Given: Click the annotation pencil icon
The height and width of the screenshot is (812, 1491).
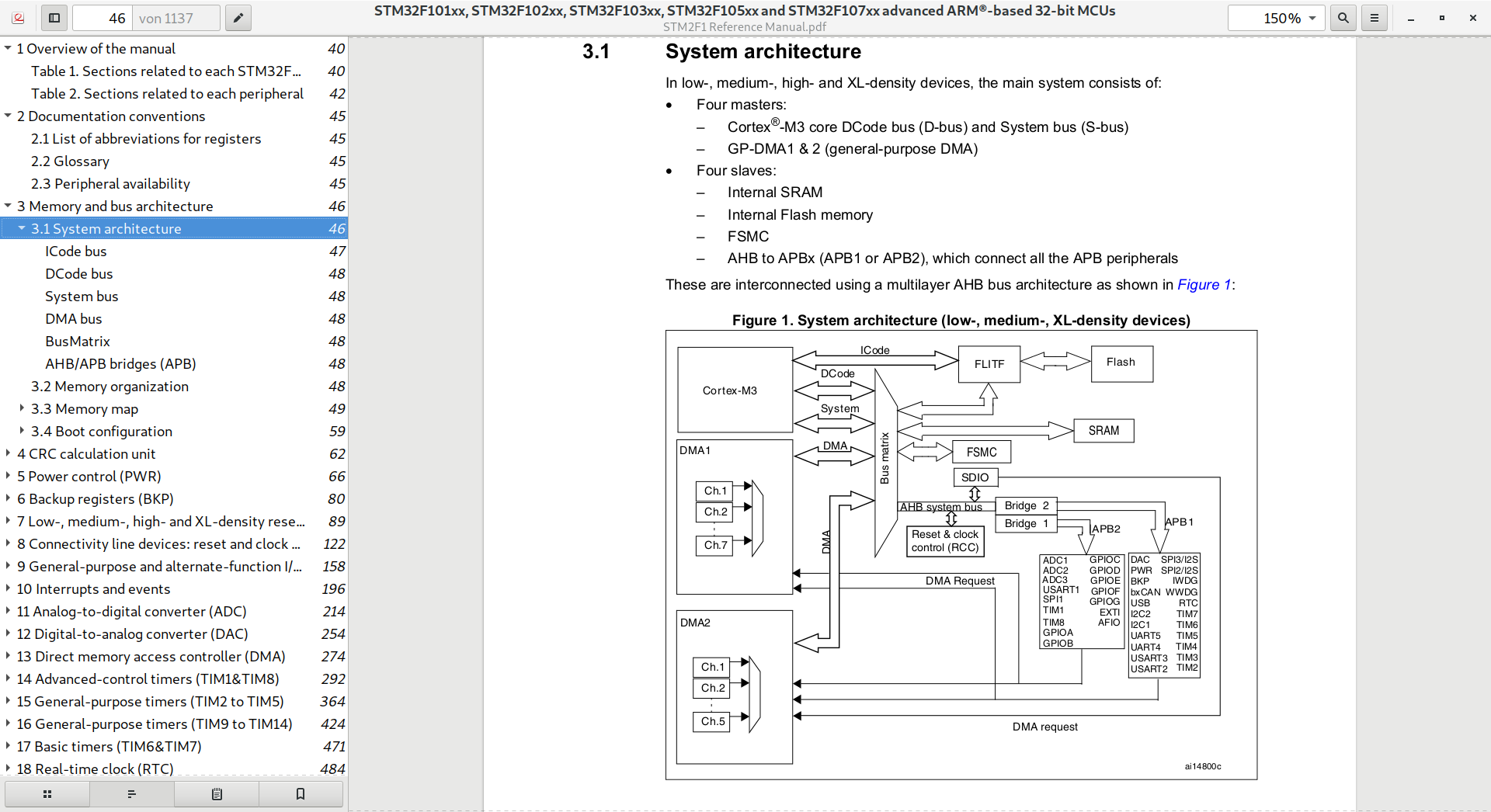Looking at the screenshot, I should 238,18.
